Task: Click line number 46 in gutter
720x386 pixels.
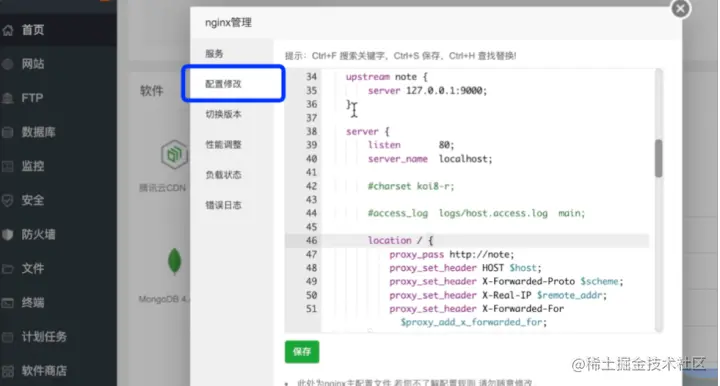Action: pyautogui.click(x=311, y=241)
